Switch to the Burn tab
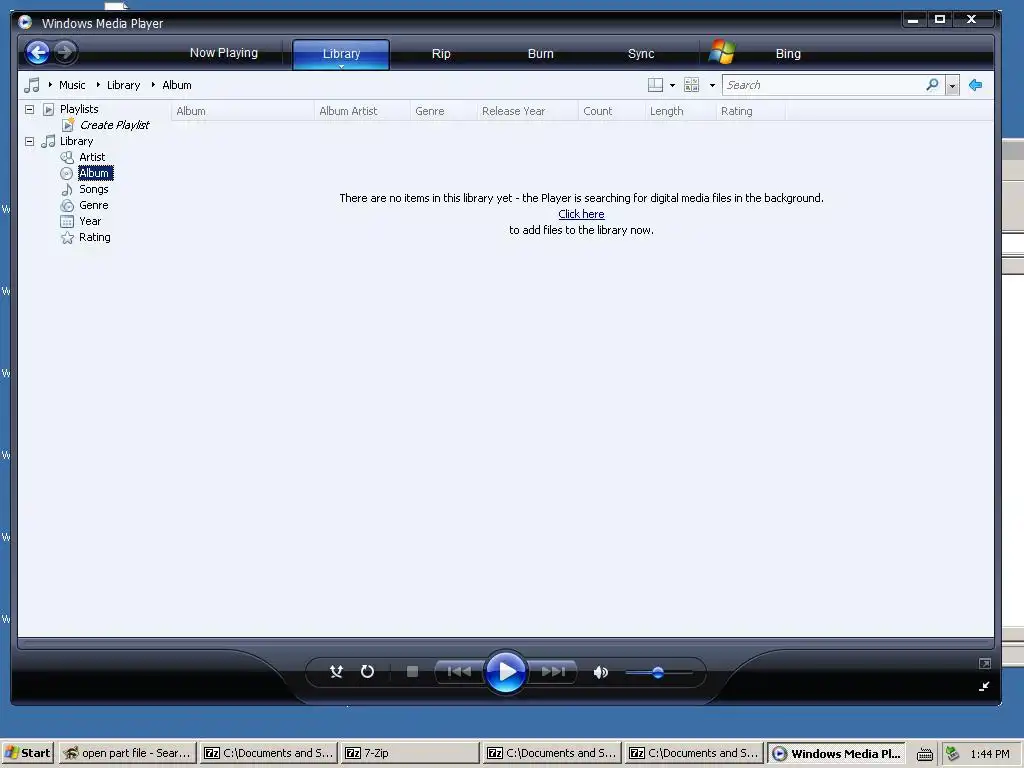Image resolution: width=1024 pixels, height=768 pixels. pos(541,54)
